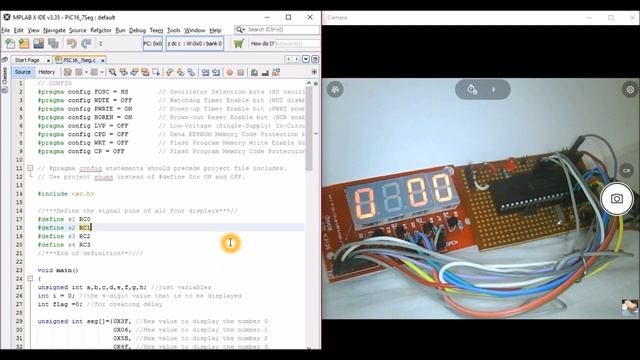Open last captured photo thumbnail in Camera
The image size is (640, 360).
(629, 307)
